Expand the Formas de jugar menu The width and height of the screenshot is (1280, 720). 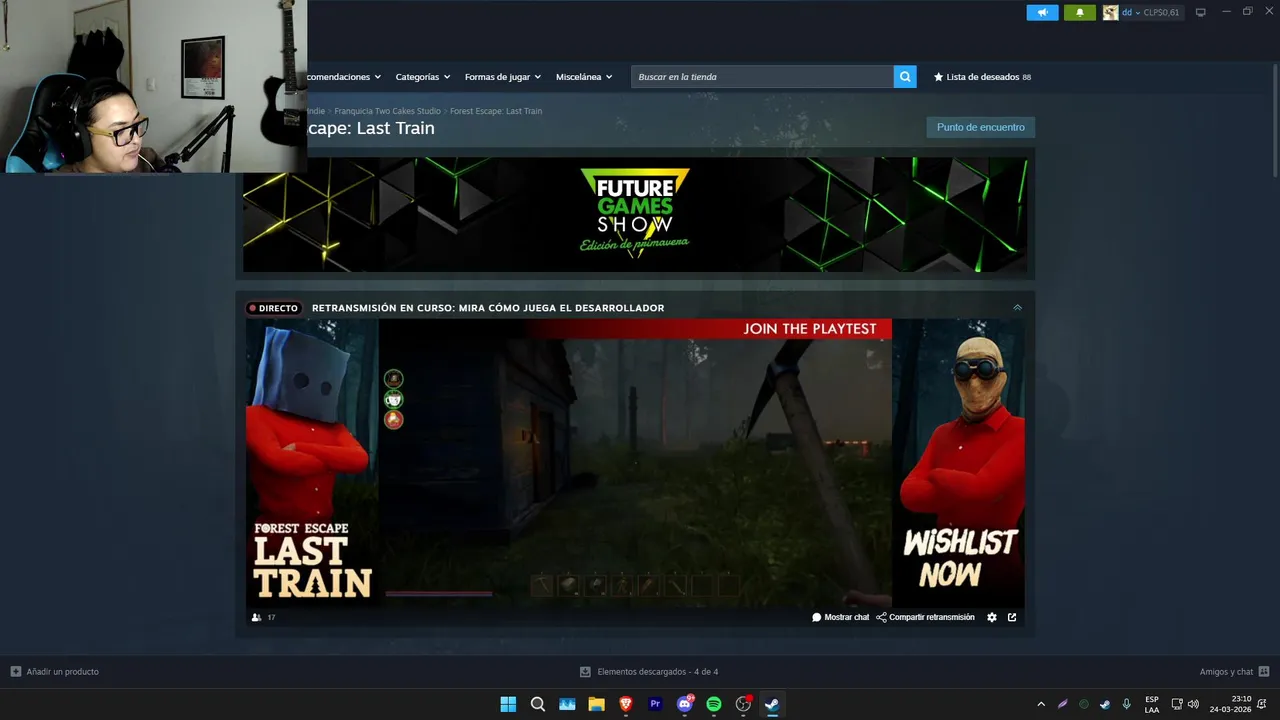(x=502, y=77)
